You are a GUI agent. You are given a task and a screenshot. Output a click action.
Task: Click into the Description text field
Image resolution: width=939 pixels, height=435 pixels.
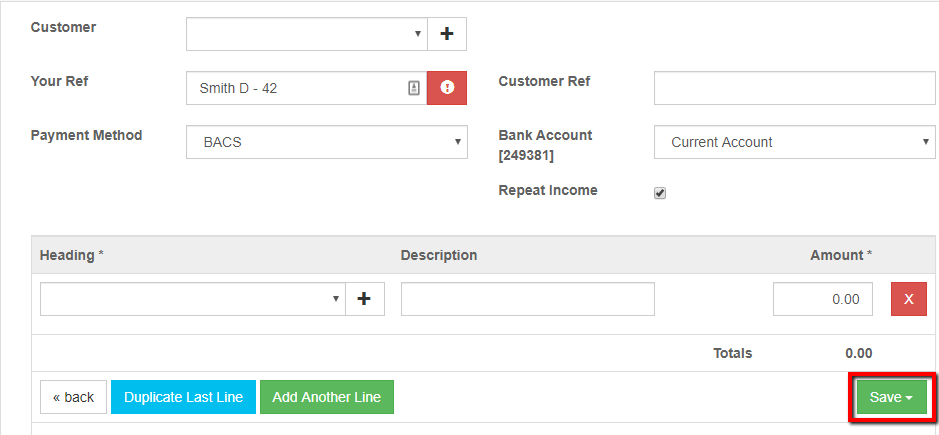(527, 299)
